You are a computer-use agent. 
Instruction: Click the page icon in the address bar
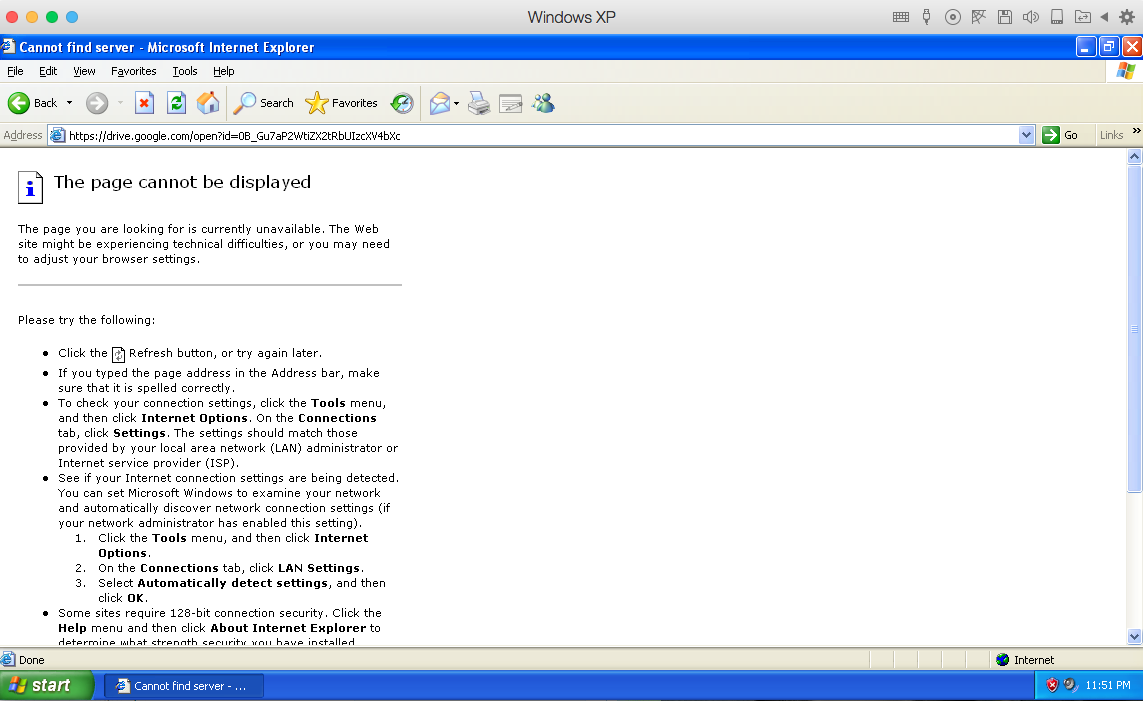(58, 136)
